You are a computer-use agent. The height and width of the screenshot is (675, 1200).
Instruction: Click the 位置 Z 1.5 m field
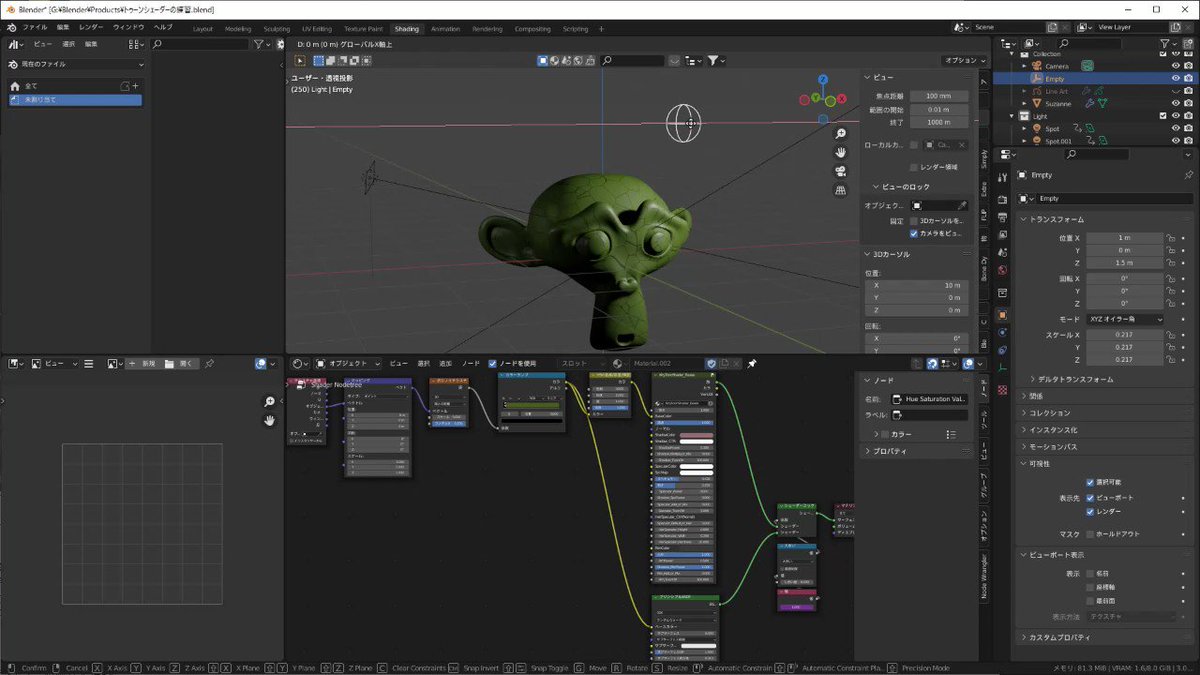(1125, 262)
